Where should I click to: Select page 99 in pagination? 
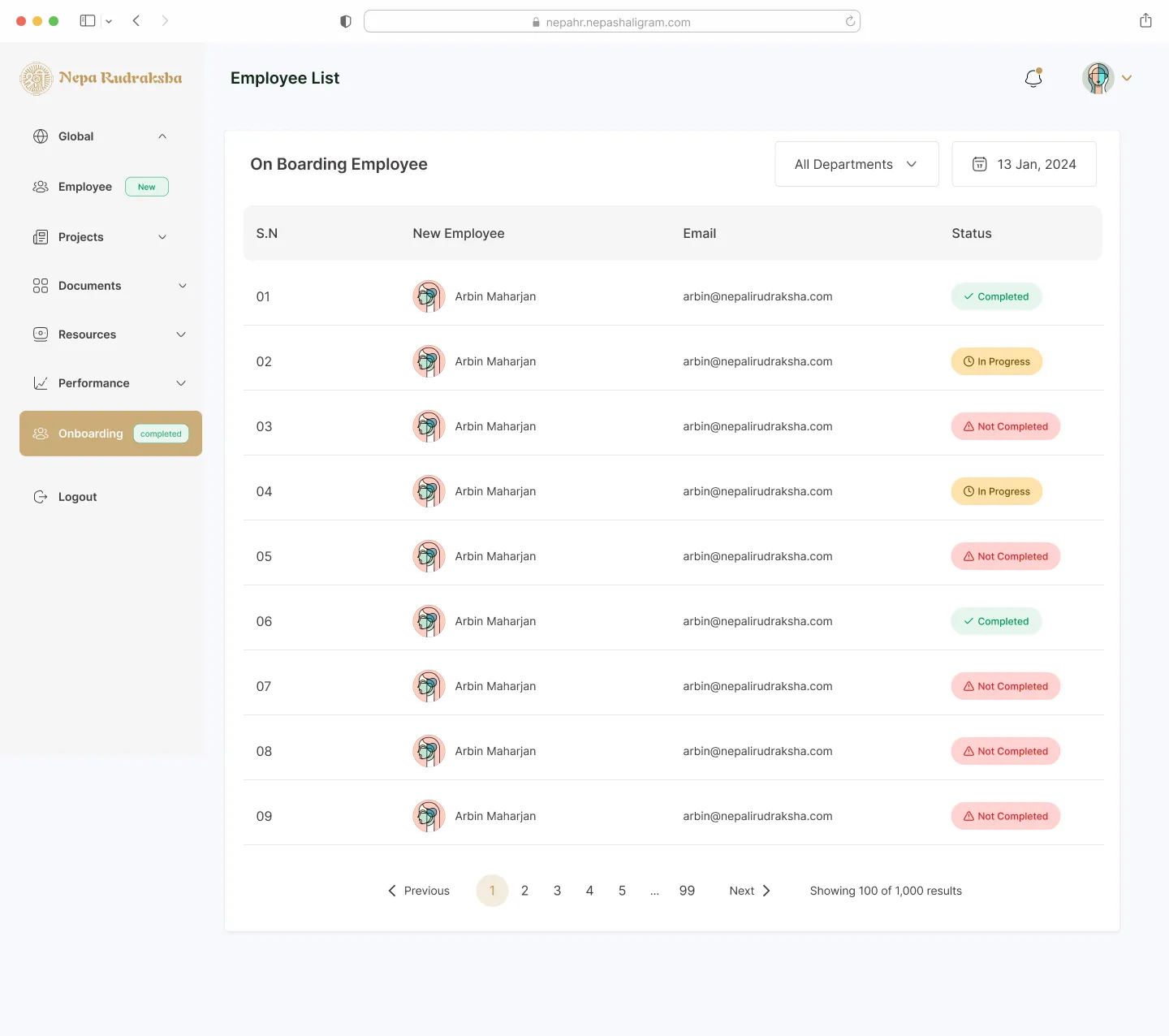687,891
